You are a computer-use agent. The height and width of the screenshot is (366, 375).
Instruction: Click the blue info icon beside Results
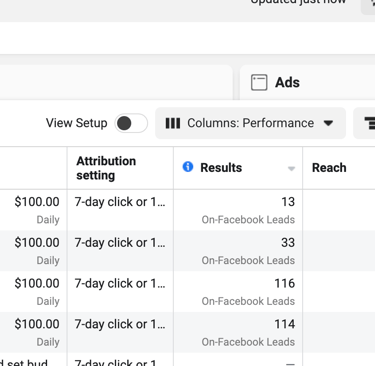point(188,167)
